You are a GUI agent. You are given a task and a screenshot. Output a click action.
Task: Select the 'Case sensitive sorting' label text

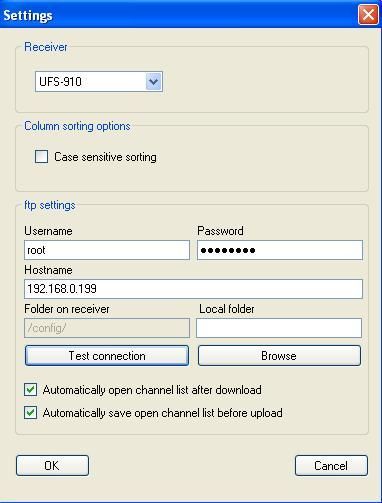click(105, 157)
